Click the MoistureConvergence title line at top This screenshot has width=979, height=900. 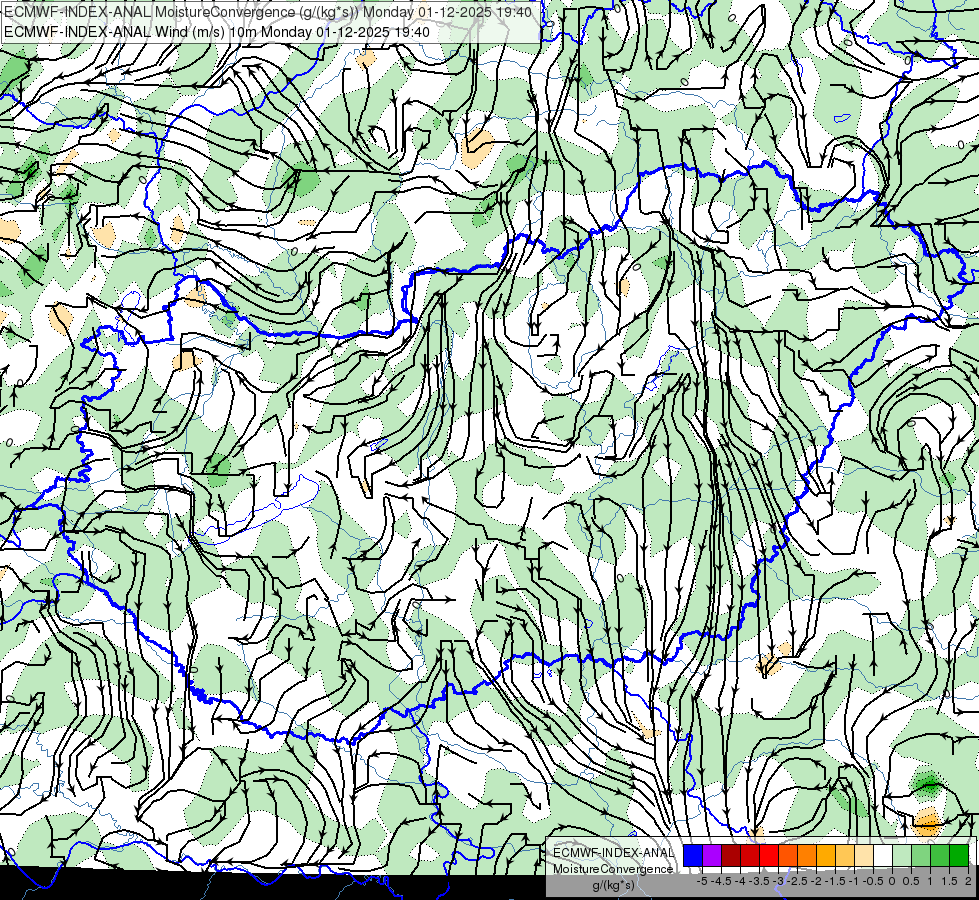[x=267, y=12]
